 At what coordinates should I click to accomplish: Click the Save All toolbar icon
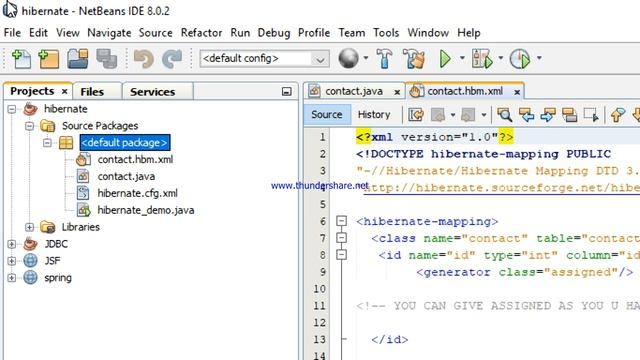(107, 59)
